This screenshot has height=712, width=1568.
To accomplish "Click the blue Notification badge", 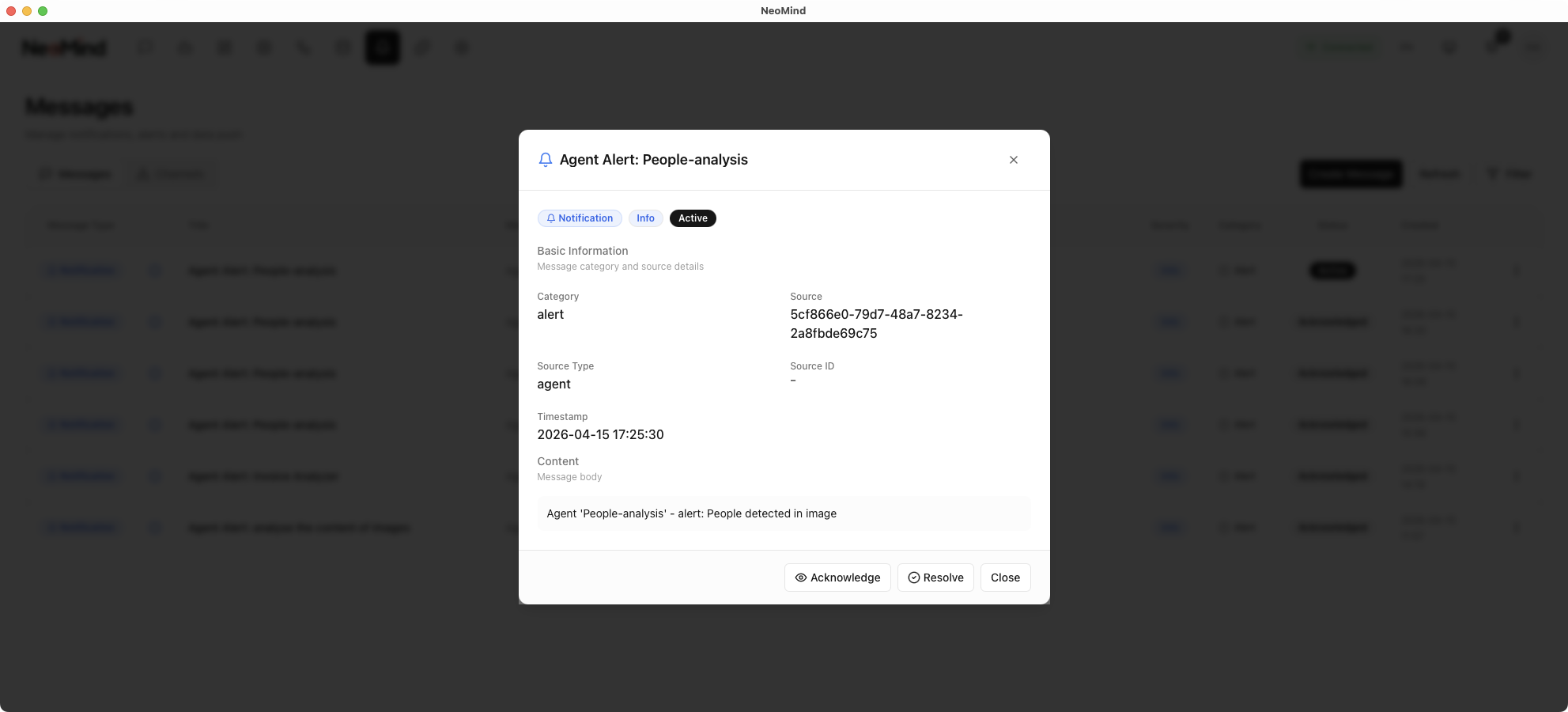I will point(580,218).
